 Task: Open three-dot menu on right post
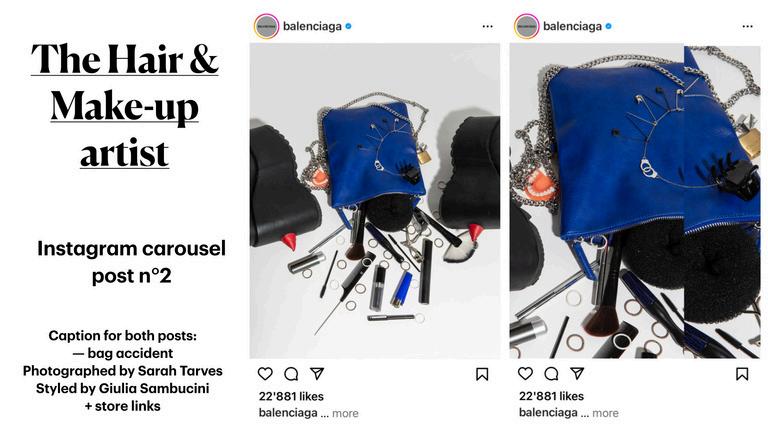(x=747, y=26)
